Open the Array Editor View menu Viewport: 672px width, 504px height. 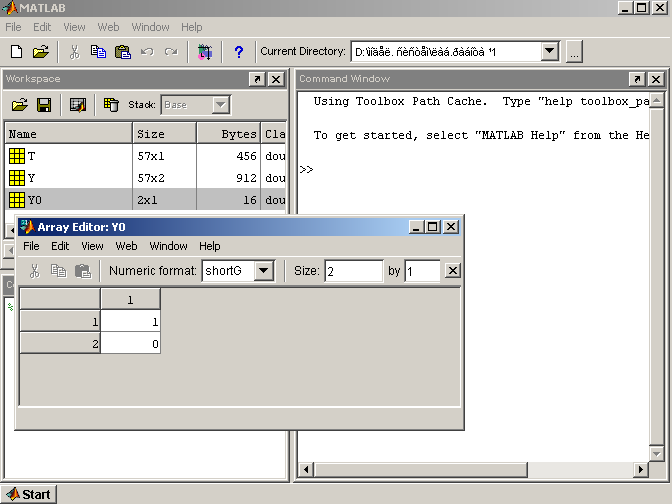[92, 246]
